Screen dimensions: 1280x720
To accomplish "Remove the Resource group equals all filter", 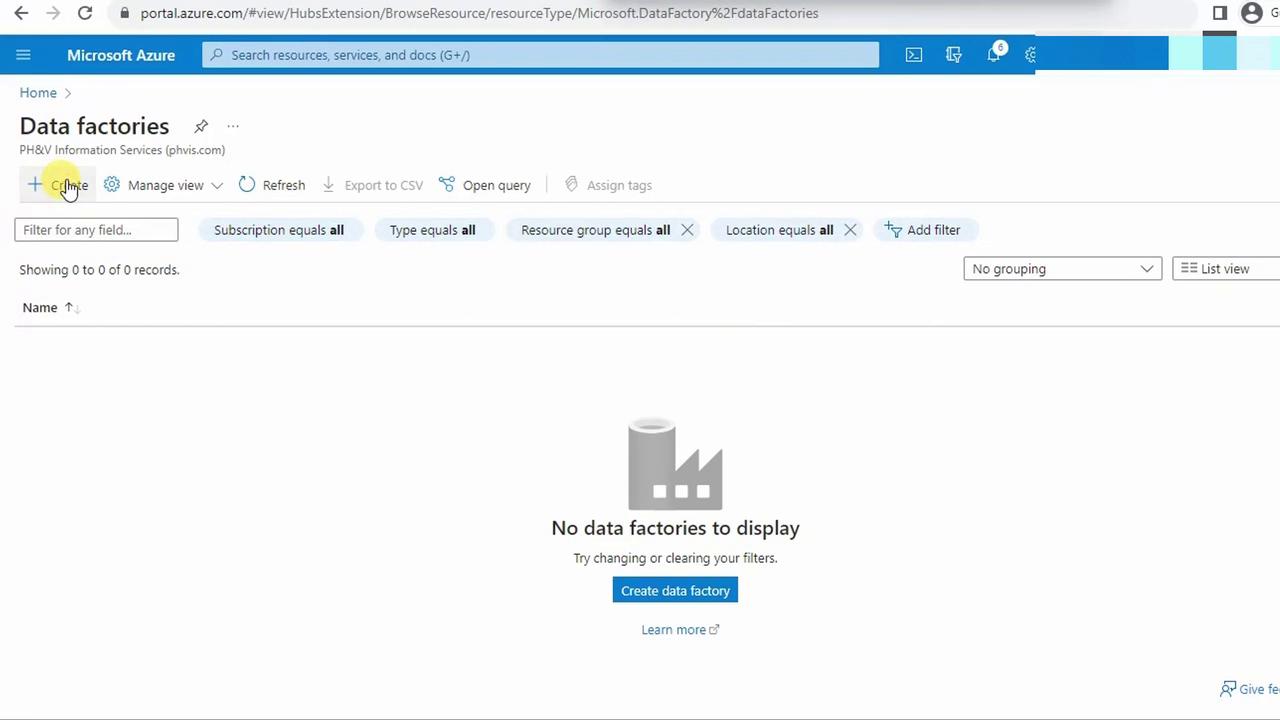I will (x=687, y=230).
